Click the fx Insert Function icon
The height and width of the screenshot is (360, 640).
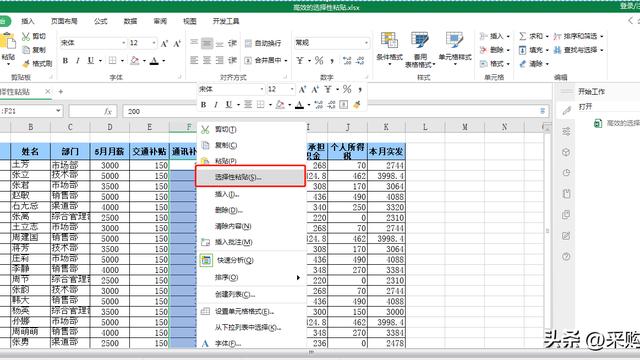click(x=108, y=111)
